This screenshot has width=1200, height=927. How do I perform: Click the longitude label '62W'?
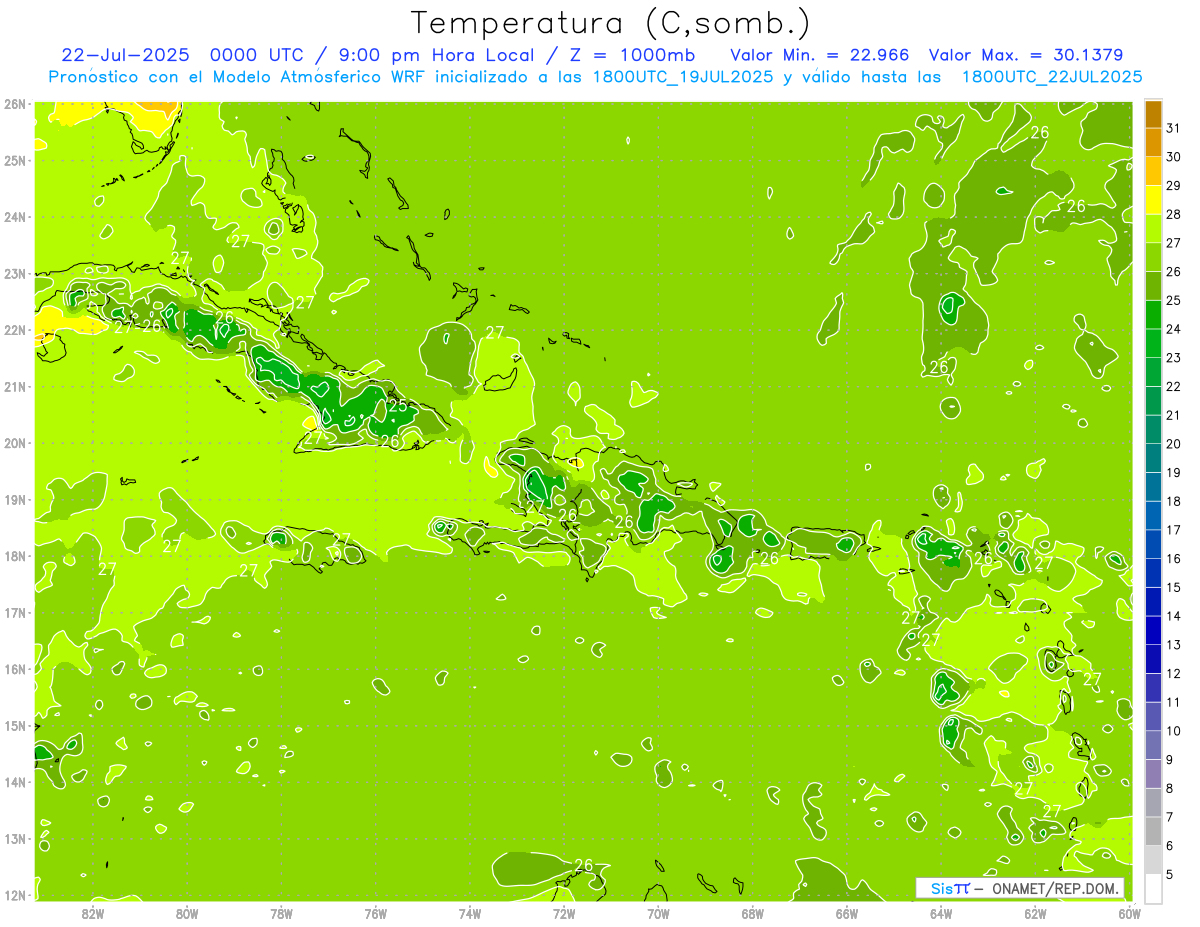coord(1035,913)
